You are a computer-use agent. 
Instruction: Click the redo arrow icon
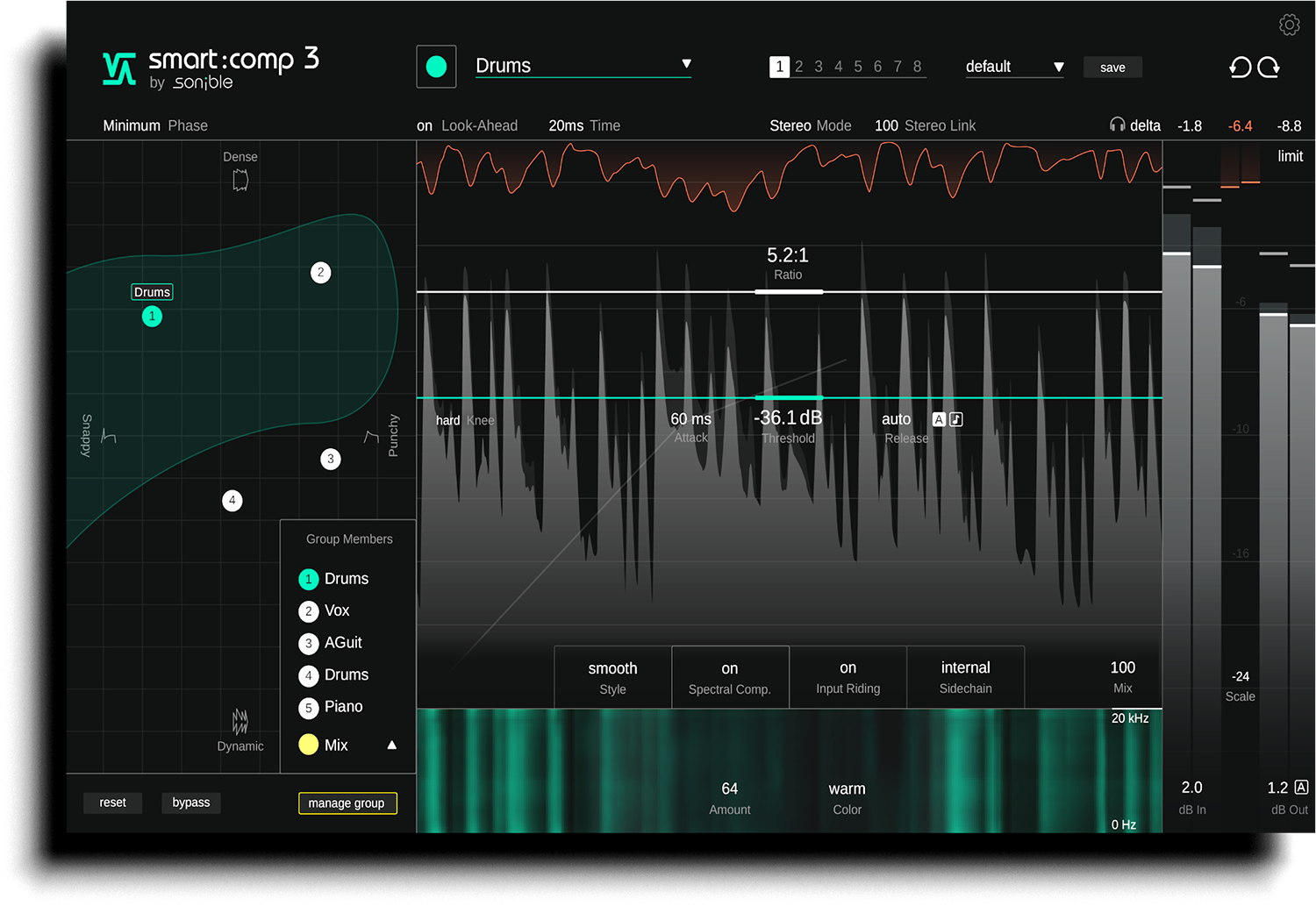pos(1269,68)
